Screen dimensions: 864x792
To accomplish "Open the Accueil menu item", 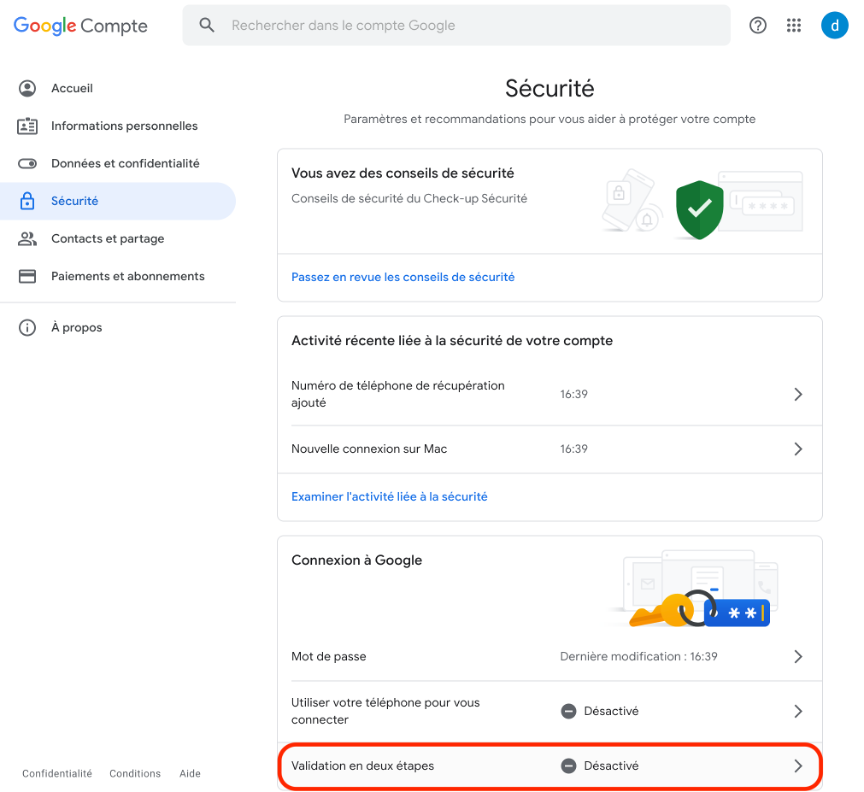I will [118, 88].
